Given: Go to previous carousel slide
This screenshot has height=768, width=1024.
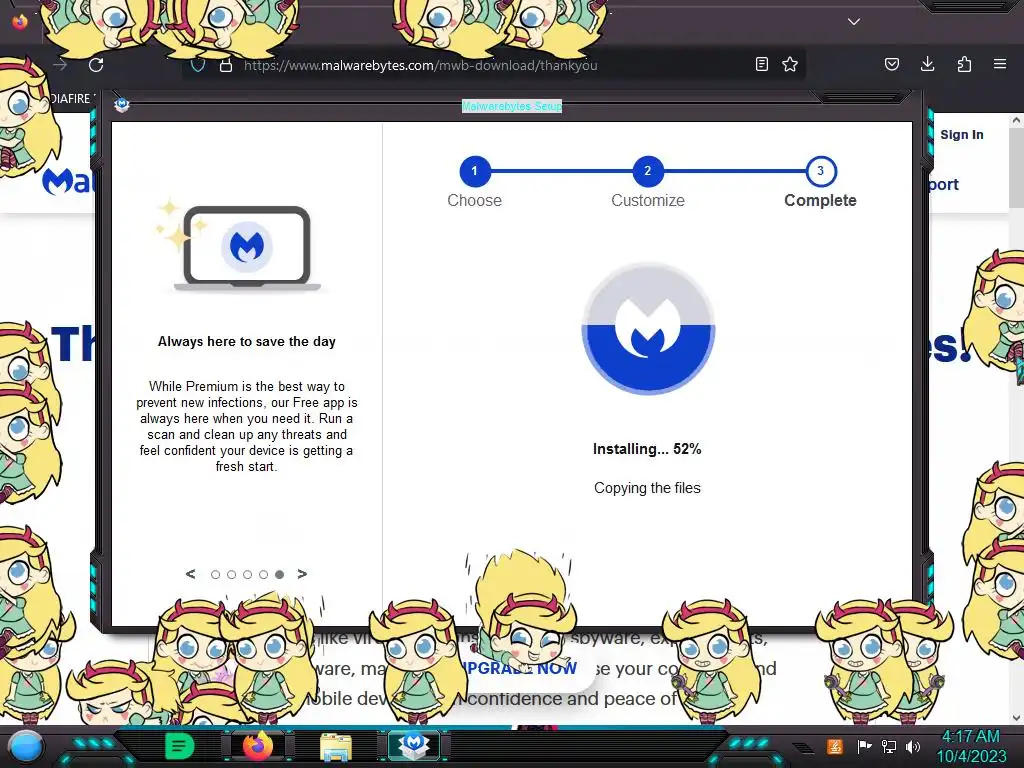Looking at the screenshot, I should [x=190, y=574].
